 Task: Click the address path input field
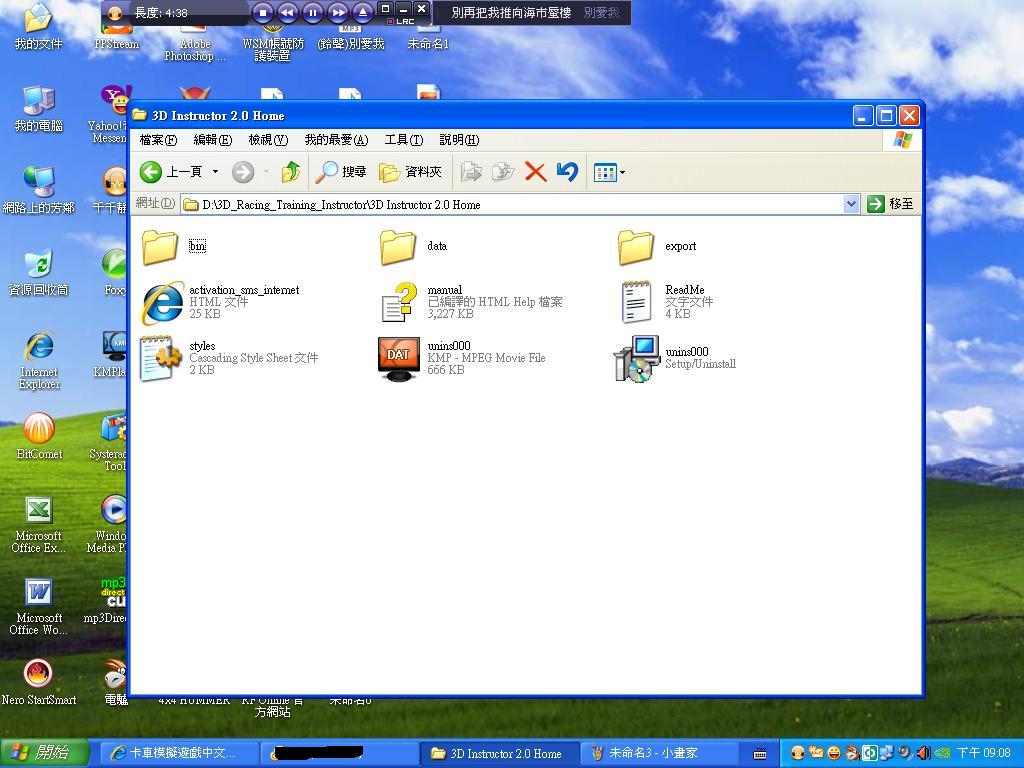[x=510, y=204]
